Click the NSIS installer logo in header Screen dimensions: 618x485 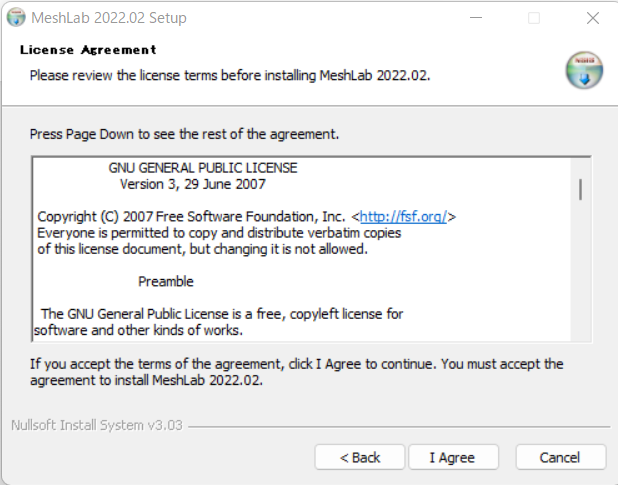point(584,70)
